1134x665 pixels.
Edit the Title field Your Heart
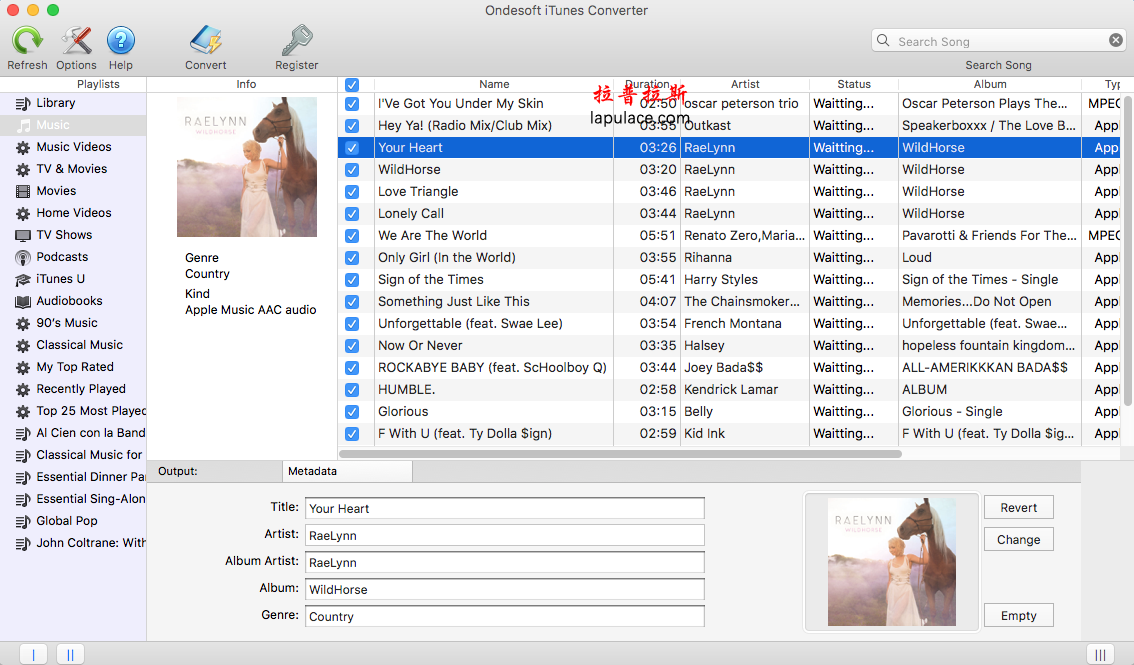click(505, 508)
